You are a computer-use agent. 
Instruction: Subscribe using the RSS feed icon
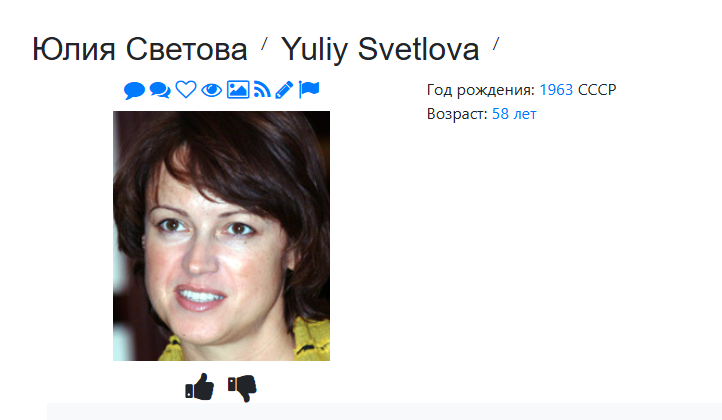point(262,89)
